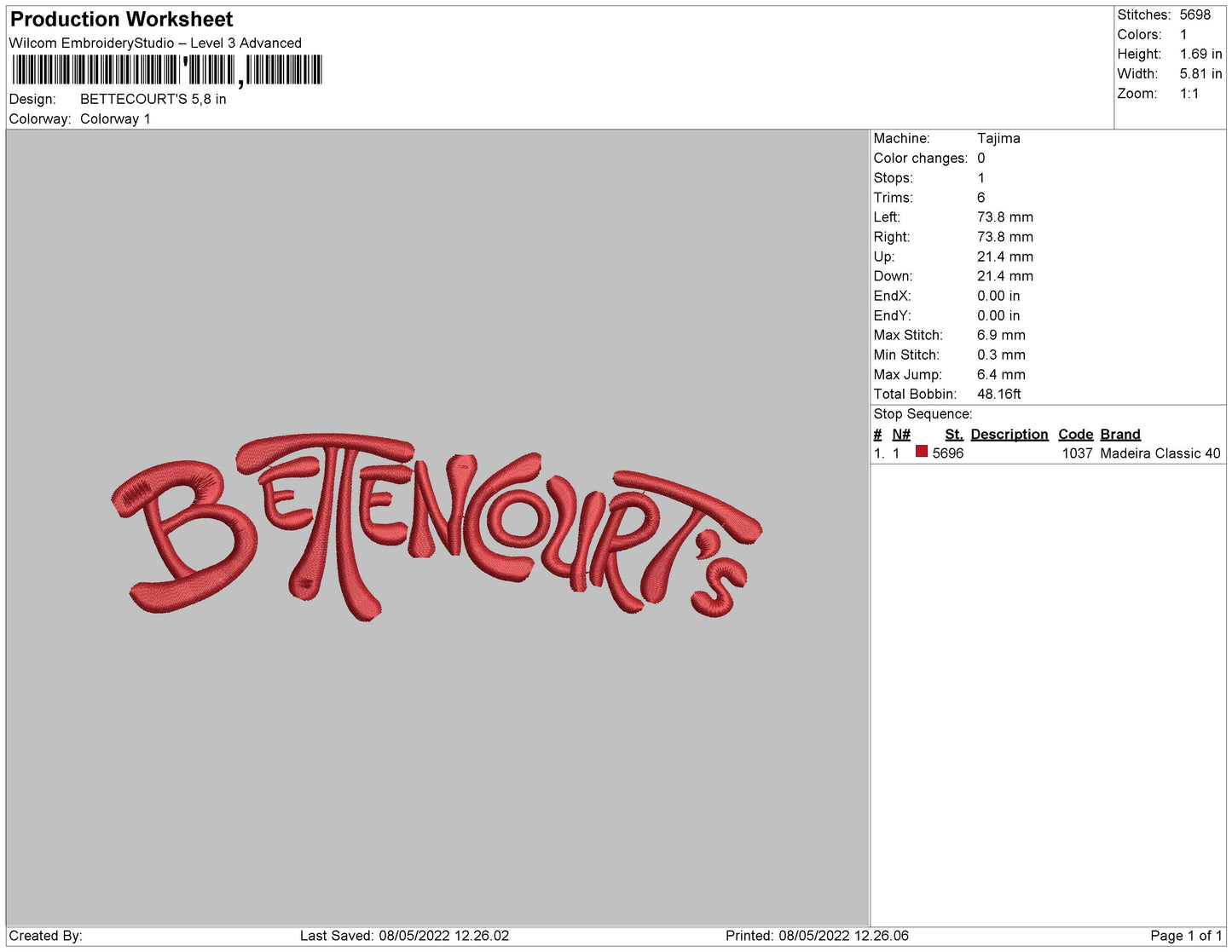Click the red thread color swatch
The image size is (1232, 952).
click(x=921, y=452)
